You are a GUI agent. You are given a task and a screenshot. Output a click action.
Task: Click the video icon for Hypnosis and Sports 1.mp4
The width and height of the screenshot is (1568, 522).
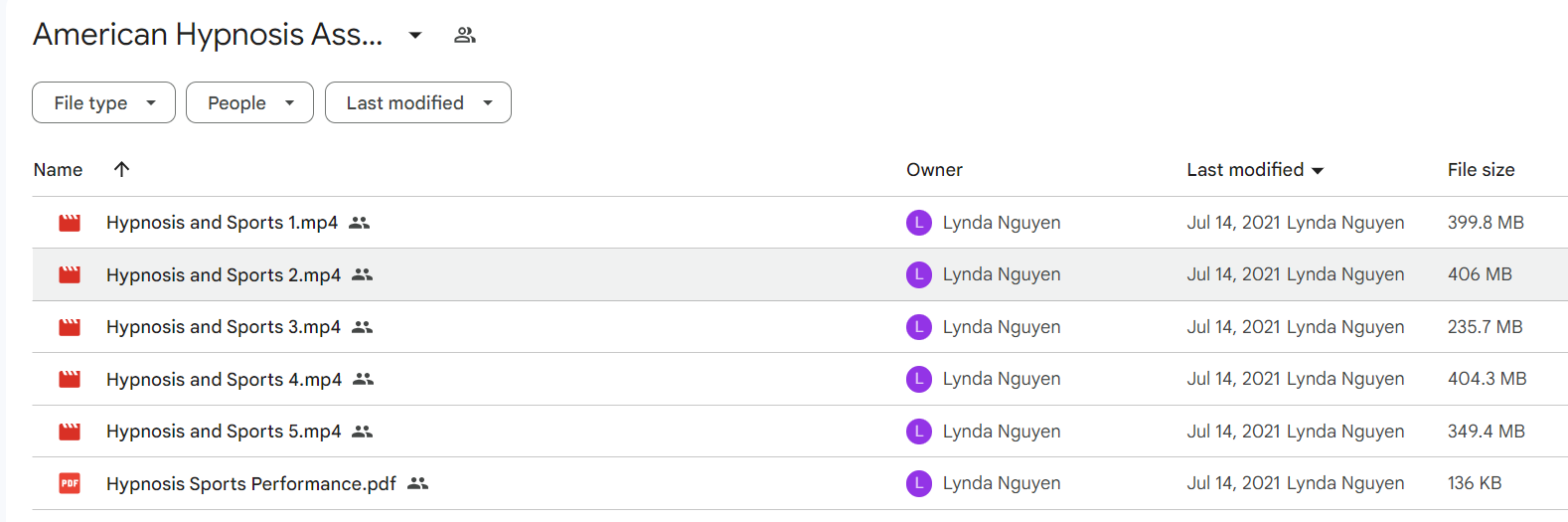coord(70,223)
